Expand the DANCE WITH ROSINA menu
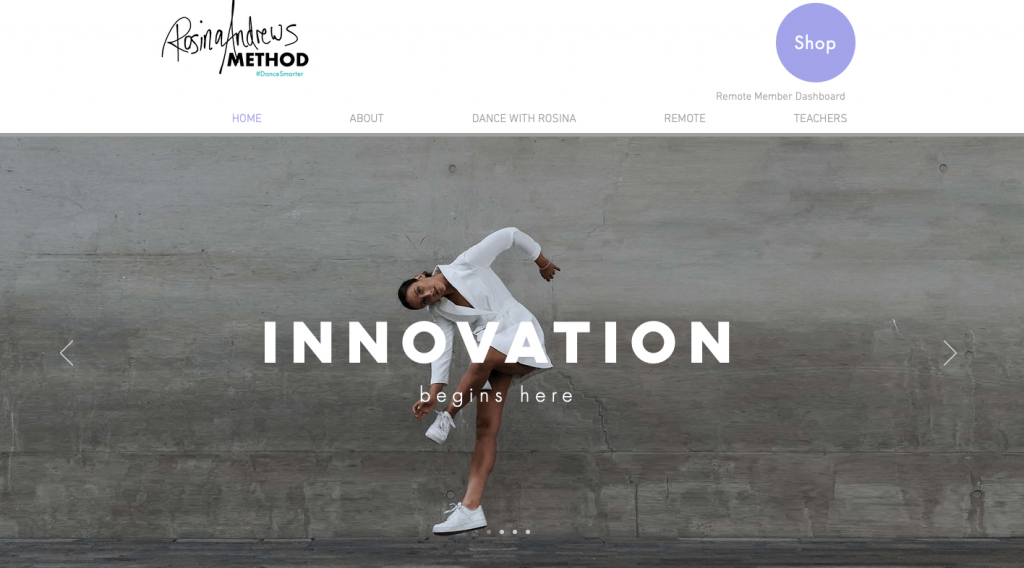The image size is (1024, 568). point(524,118)
